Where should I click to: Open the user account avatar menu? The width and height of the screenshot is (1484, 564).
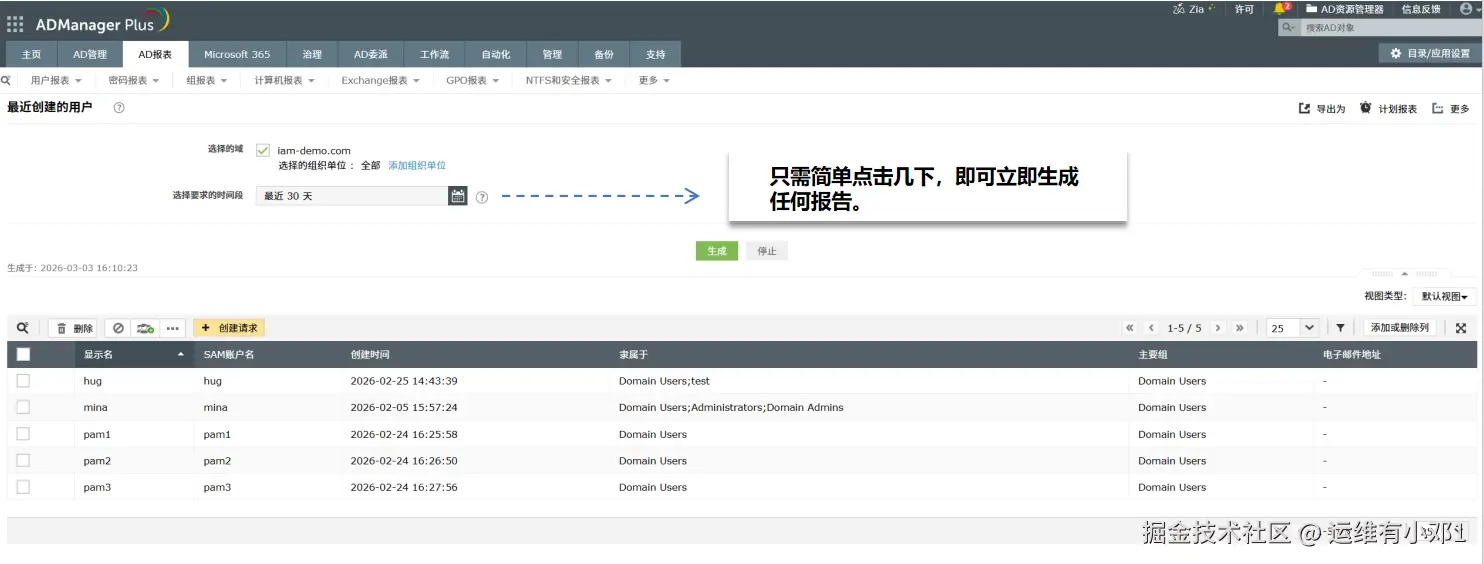pyautogui.click(x=1467, y=9)
